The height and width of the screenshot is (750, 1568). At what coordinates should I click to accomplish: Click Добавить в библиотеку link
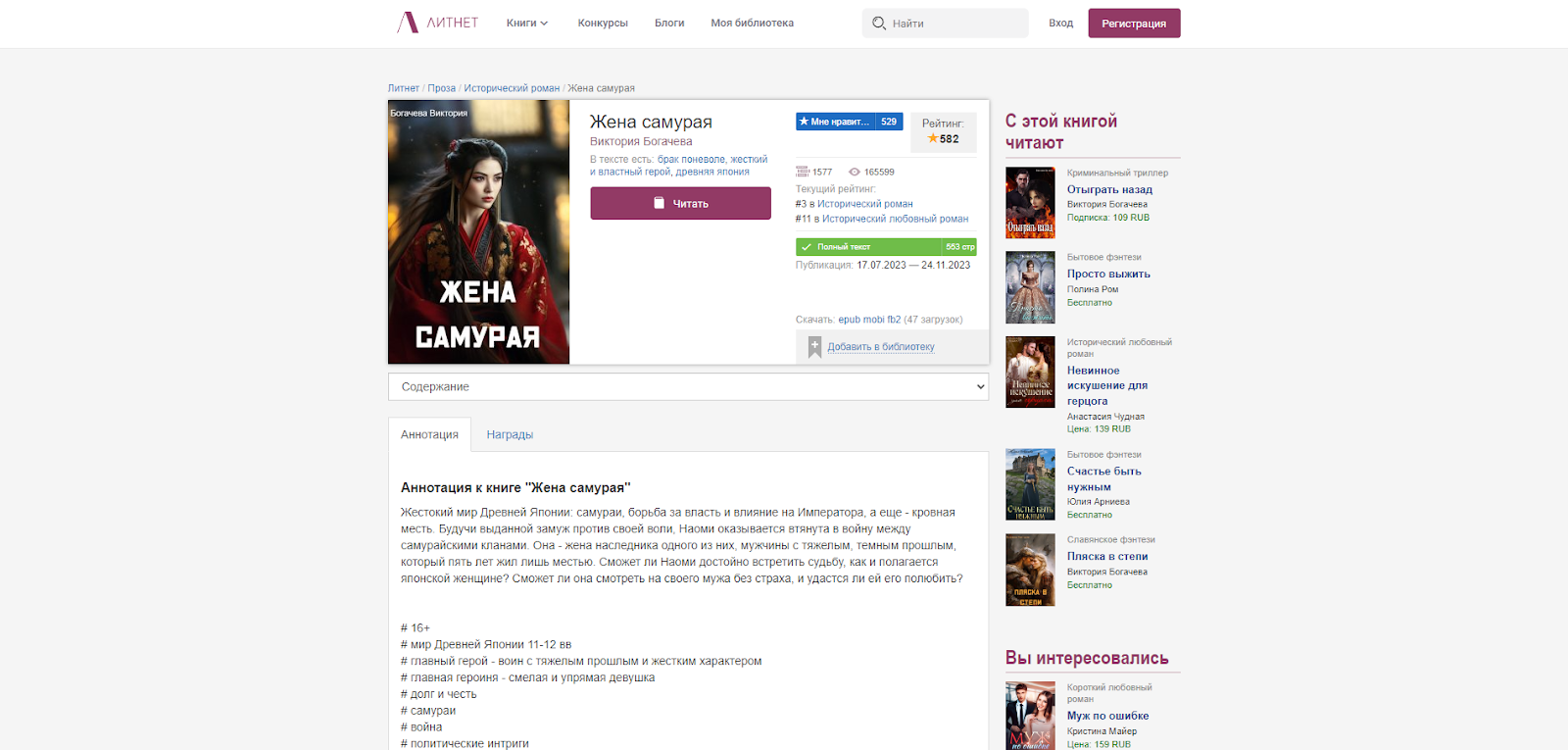click(x=881, y=347)
